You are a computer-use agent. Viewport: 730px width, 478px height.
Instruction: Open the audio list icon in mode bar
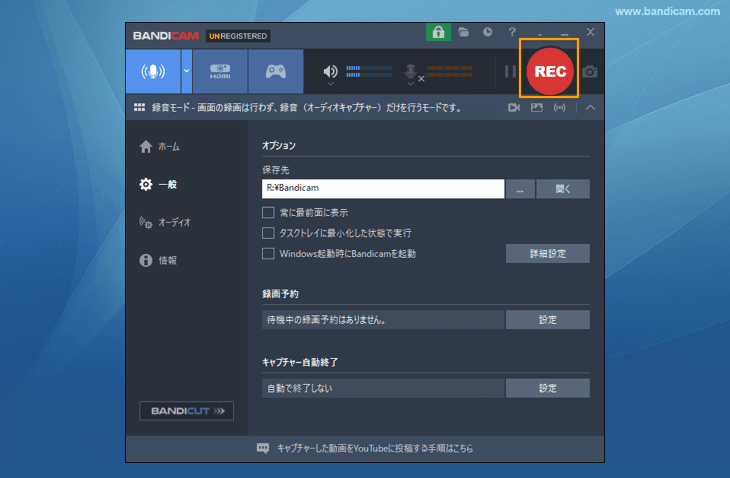[560, 108]
